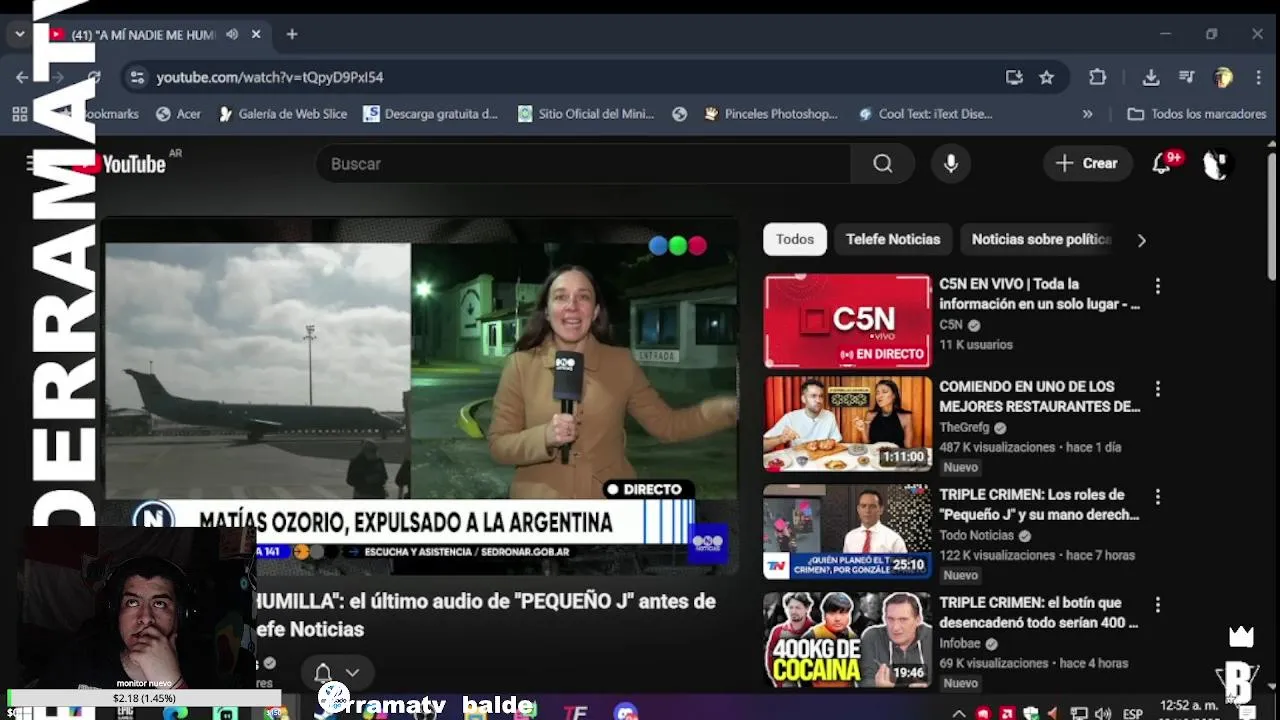Select Telefe Noticias filter chip
The image size is (1280, 720).
point(893,239)
